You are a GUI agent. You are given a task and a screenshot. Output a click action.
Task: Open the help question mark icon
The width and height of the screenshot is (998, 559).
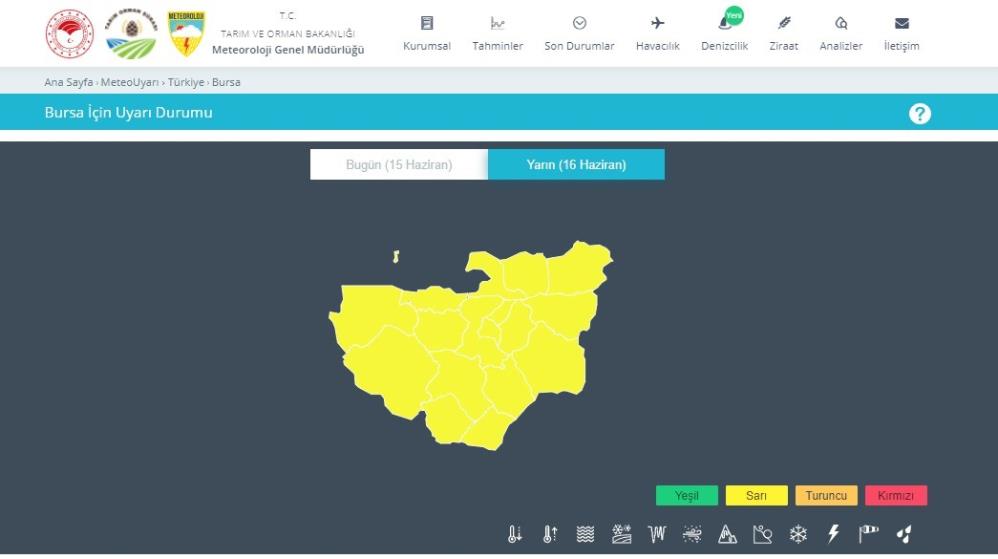coord(920,114)
